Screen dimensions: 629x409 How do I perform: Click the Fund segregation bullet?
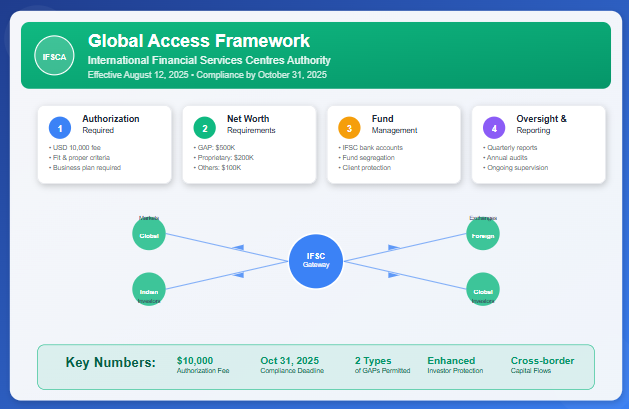366,158
